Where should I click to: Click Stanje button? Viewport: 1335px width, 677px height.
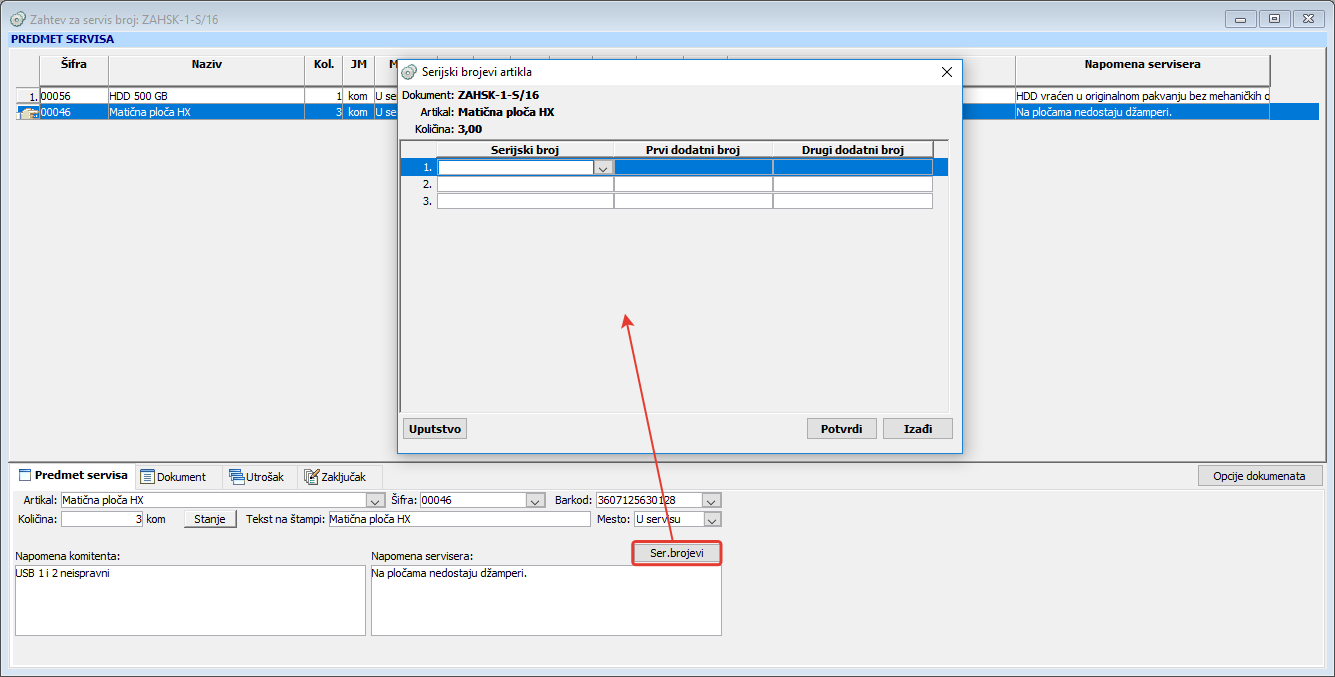[209, 519]
